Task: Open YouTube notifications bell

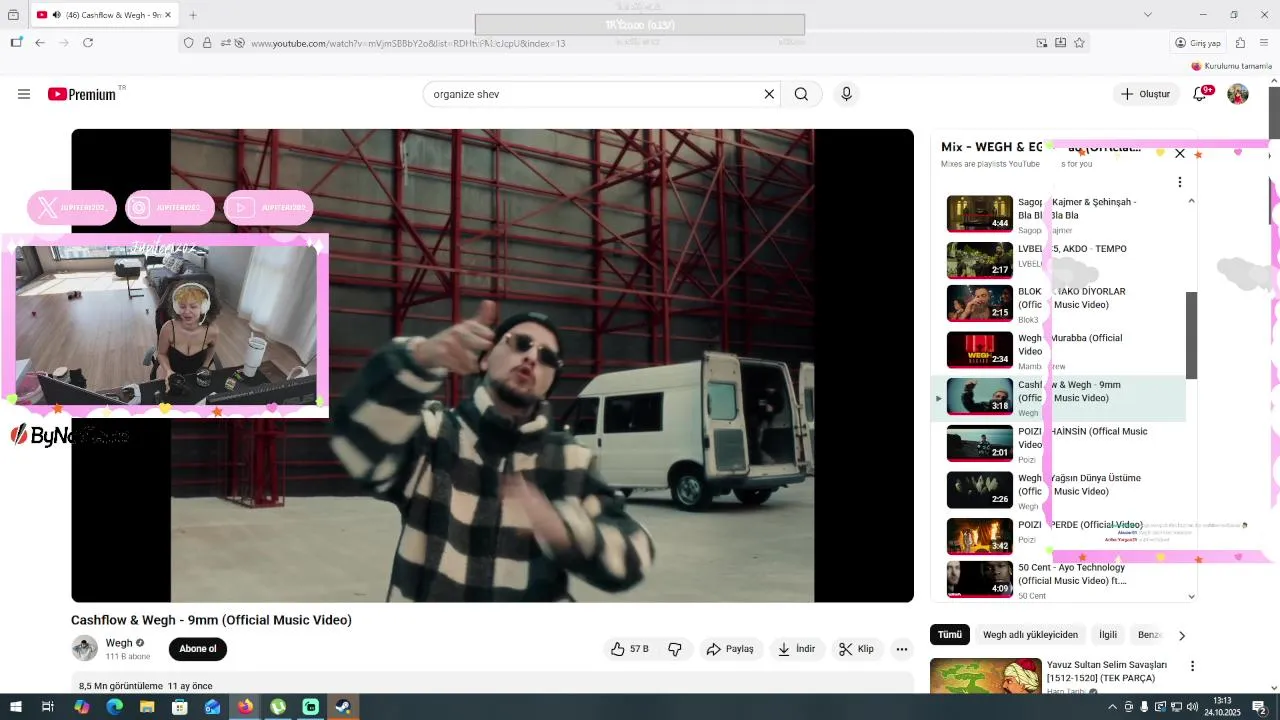Action: pyautogui.click(x=1200, y=94)
